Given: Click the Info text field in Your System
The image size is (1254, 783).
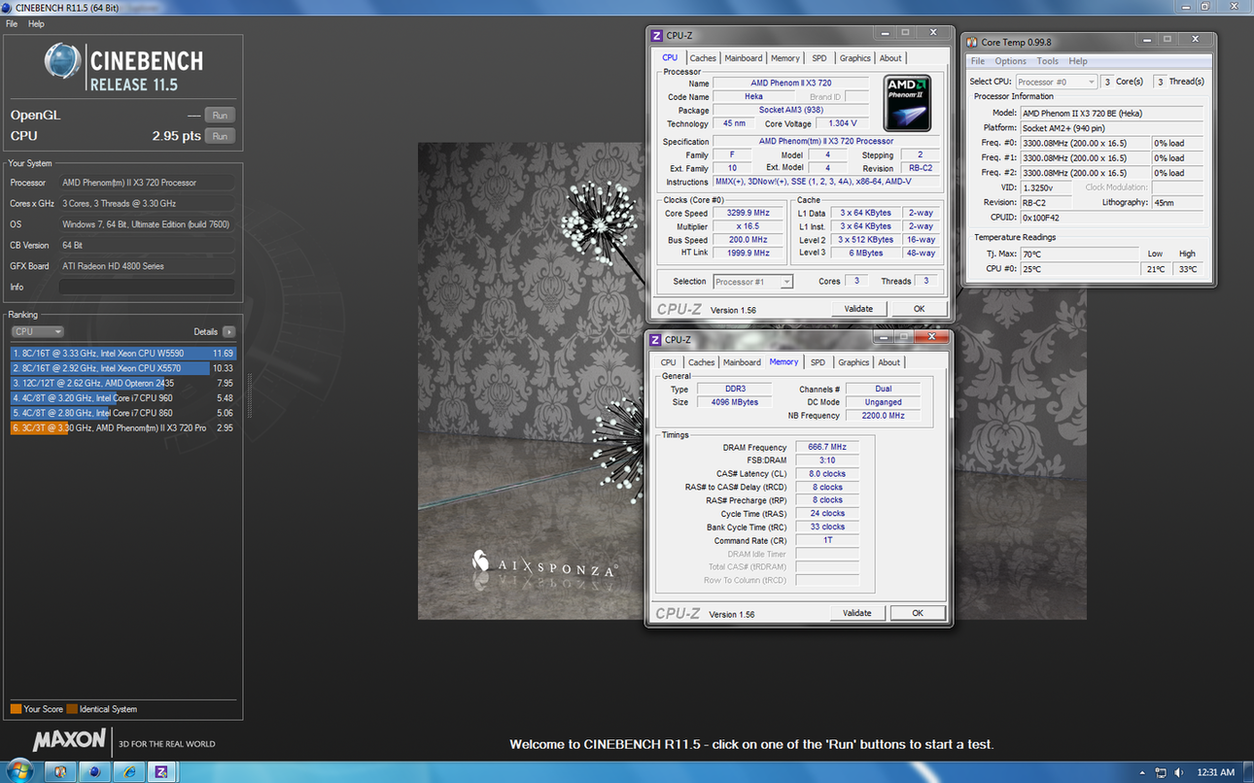Looking at the screenshot, I should click(x=147, y=287).
